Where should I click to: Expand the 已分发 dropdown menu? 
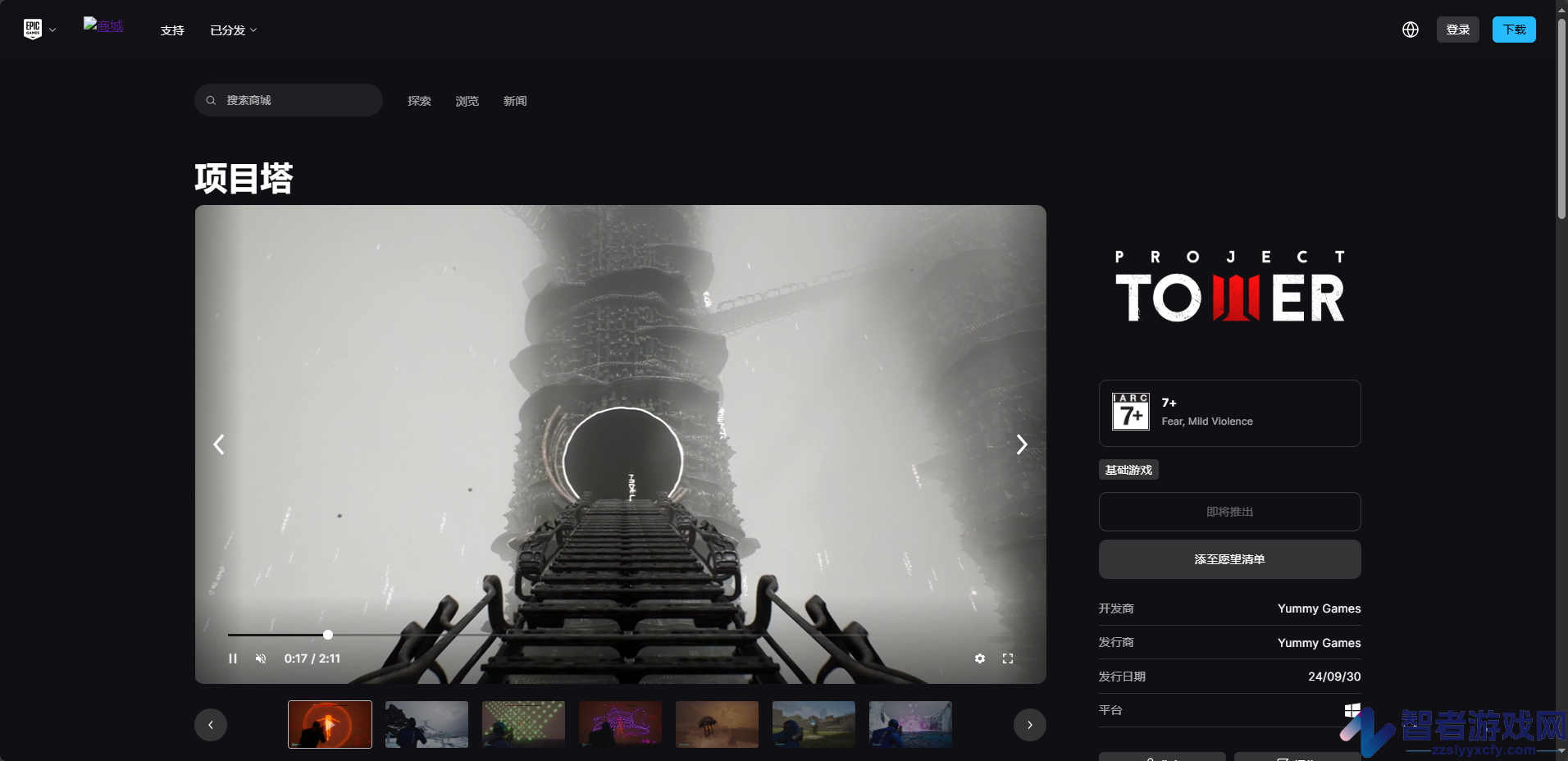[234, 30]
